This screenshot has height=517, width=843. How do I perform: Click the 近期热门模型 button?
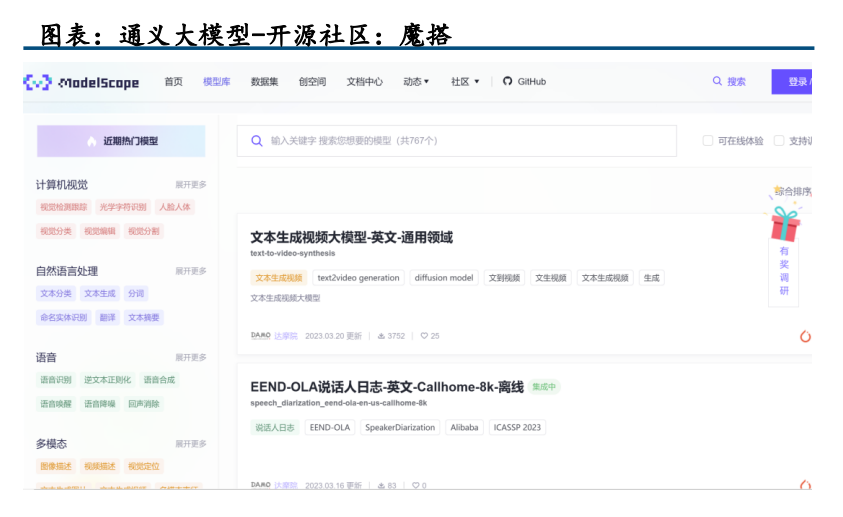point(121,141)
